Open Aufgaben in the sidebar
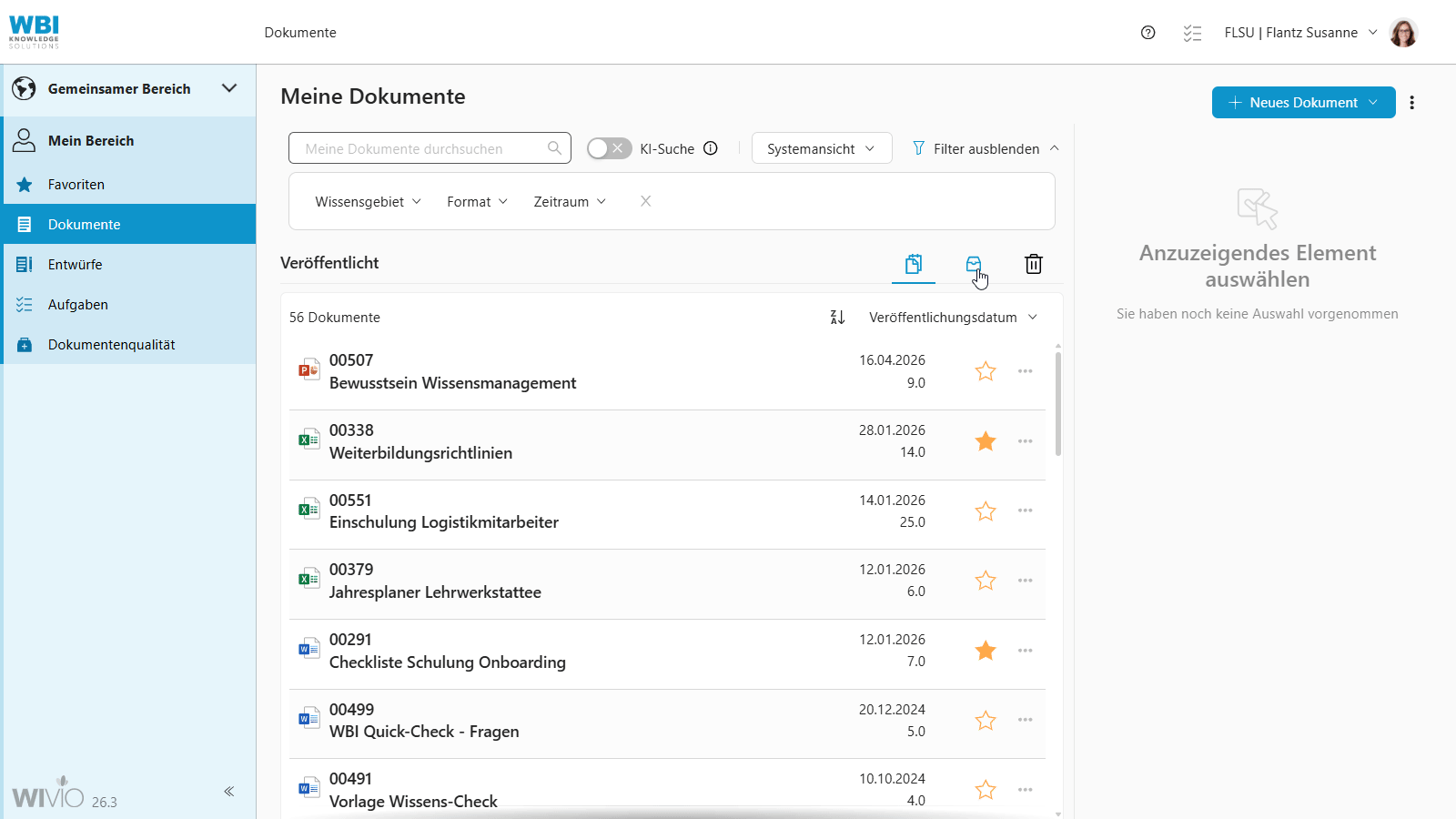Image resolution: width=1456 pixels, height=819 pixels. point(129,304)
